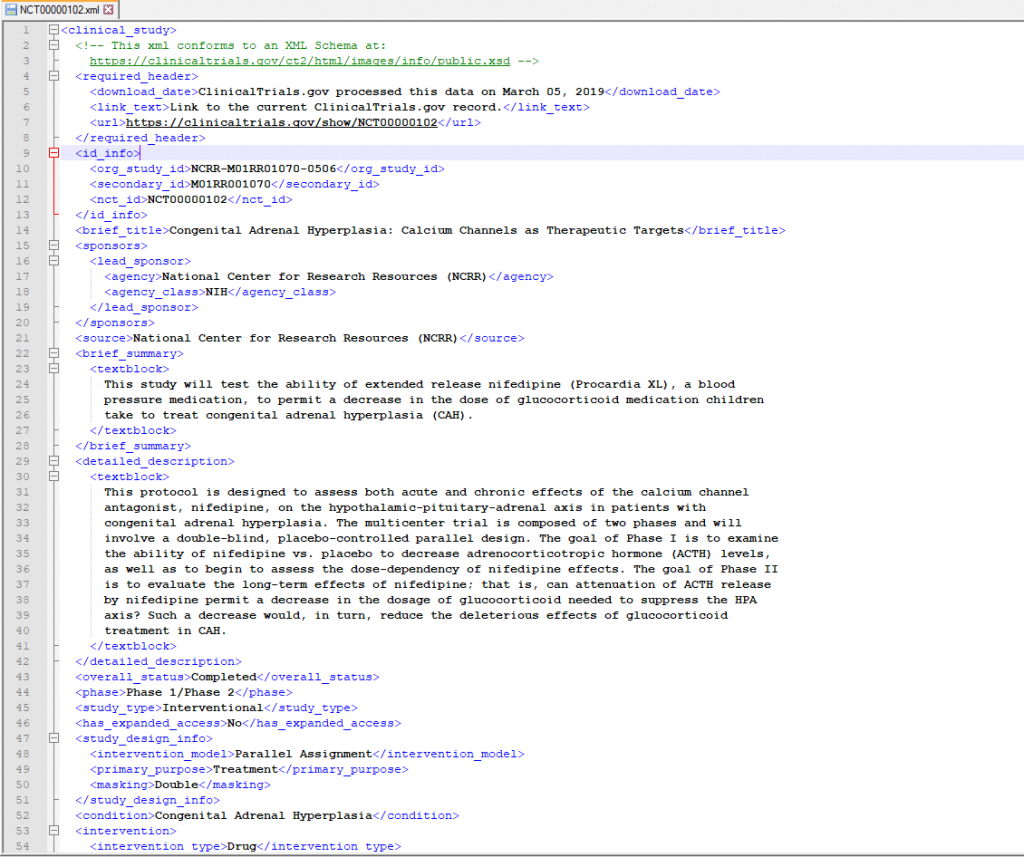
Task: Collapse the study_design_info element
Action: click(x=53, y=738)
